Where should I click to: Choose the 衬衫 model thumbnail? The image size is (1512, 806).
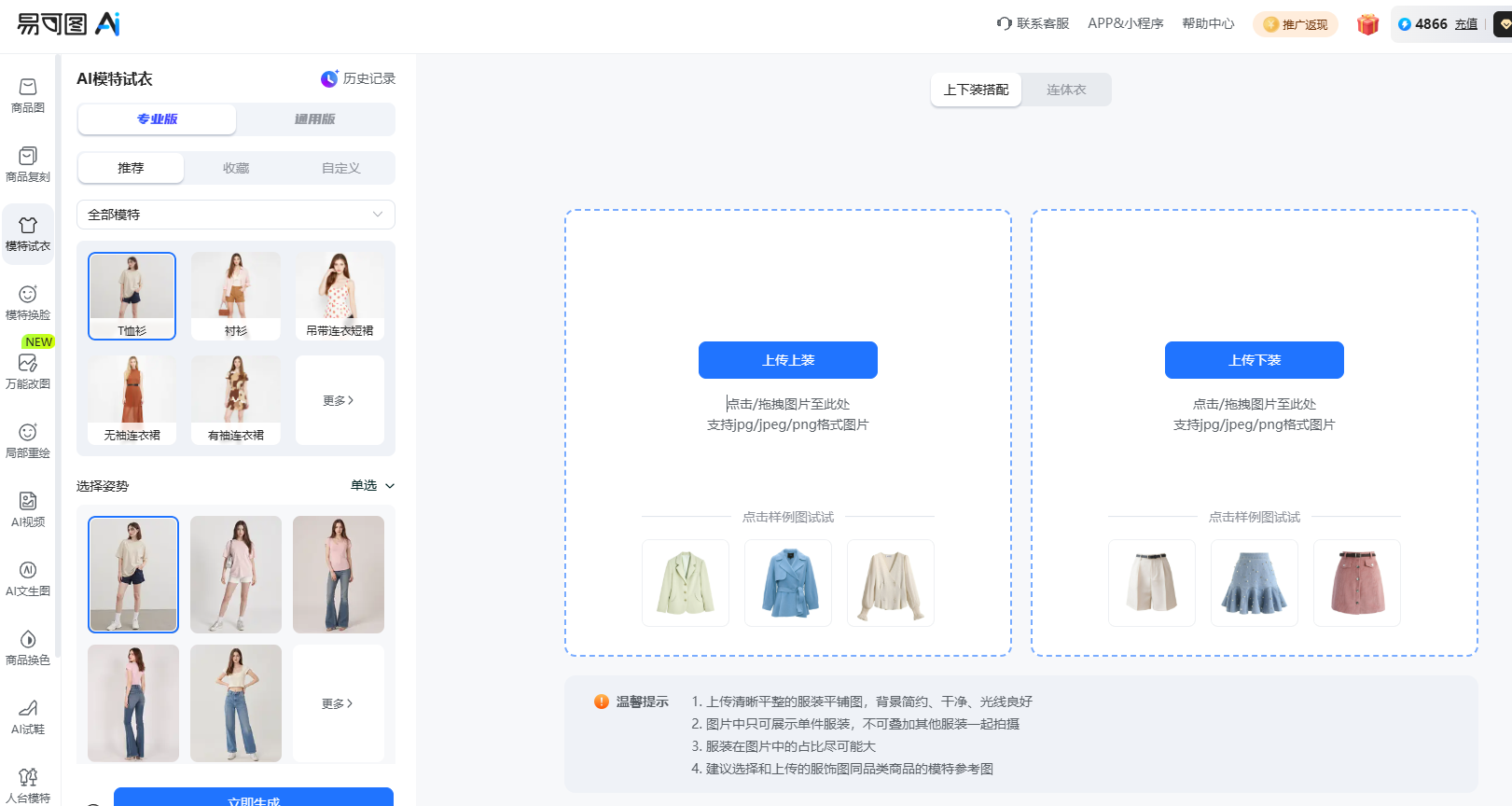click(236, 296)
